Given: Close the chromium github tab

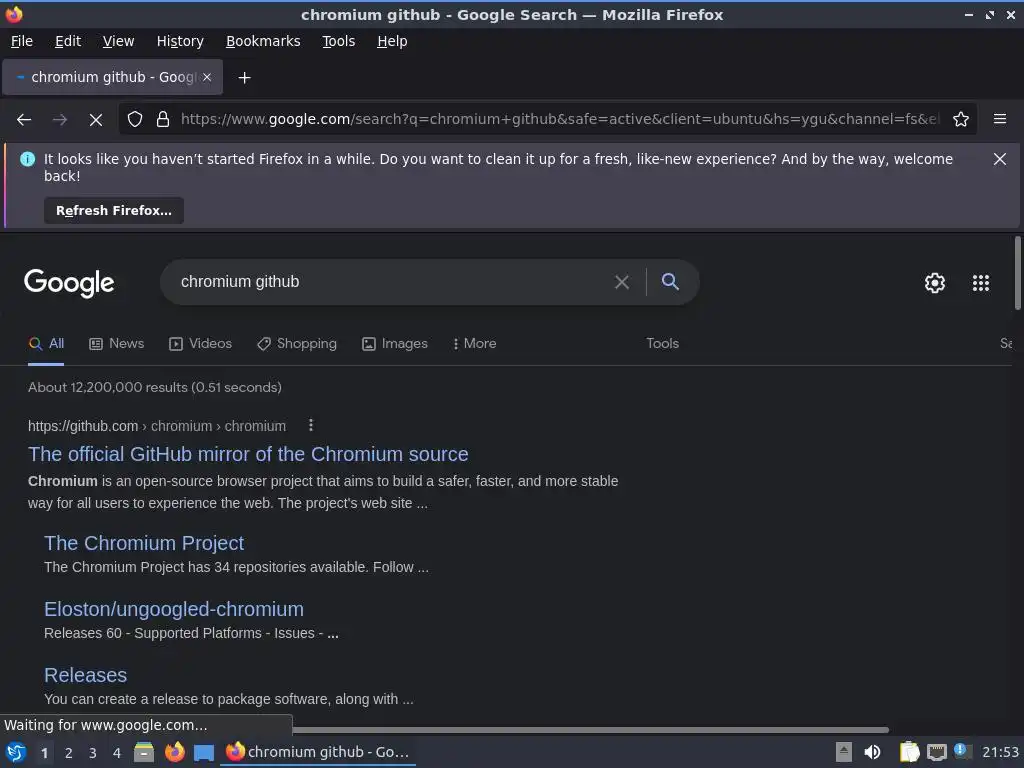Looking at the screenshot, I should pos(207,77).
